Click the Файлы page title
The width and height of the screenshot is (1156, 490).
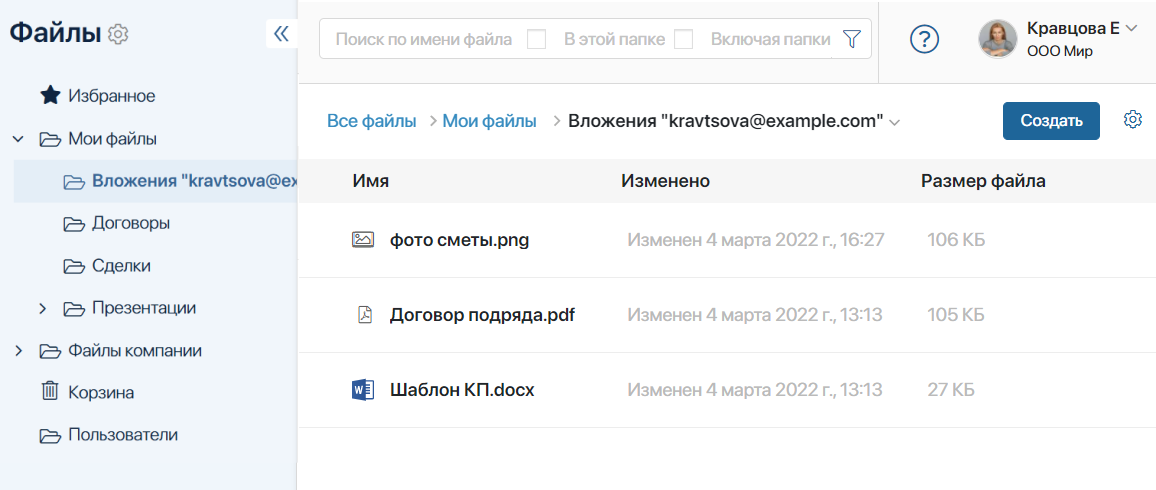[55, 33]
